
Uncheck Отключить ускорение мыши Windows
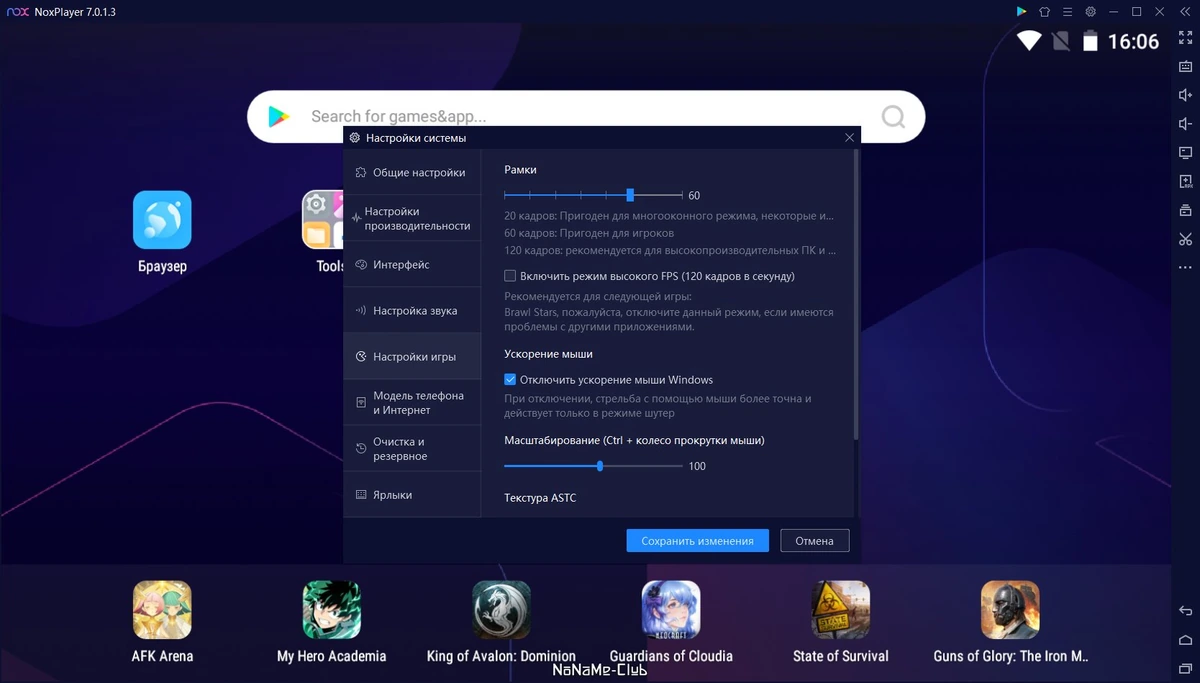510,380
